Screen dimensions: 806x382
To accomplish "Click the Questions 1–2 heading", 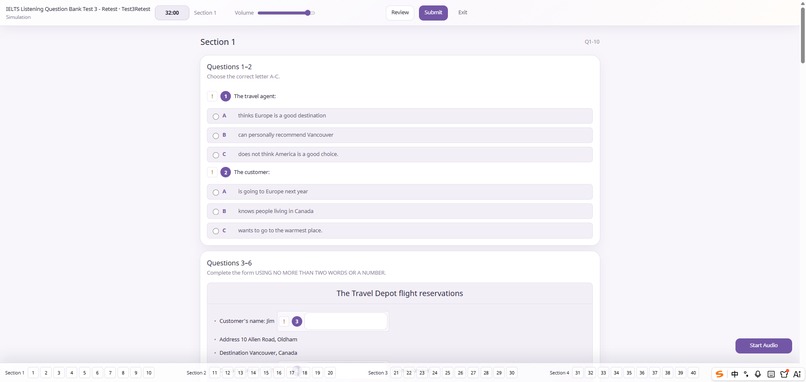I will coord(229,67).
